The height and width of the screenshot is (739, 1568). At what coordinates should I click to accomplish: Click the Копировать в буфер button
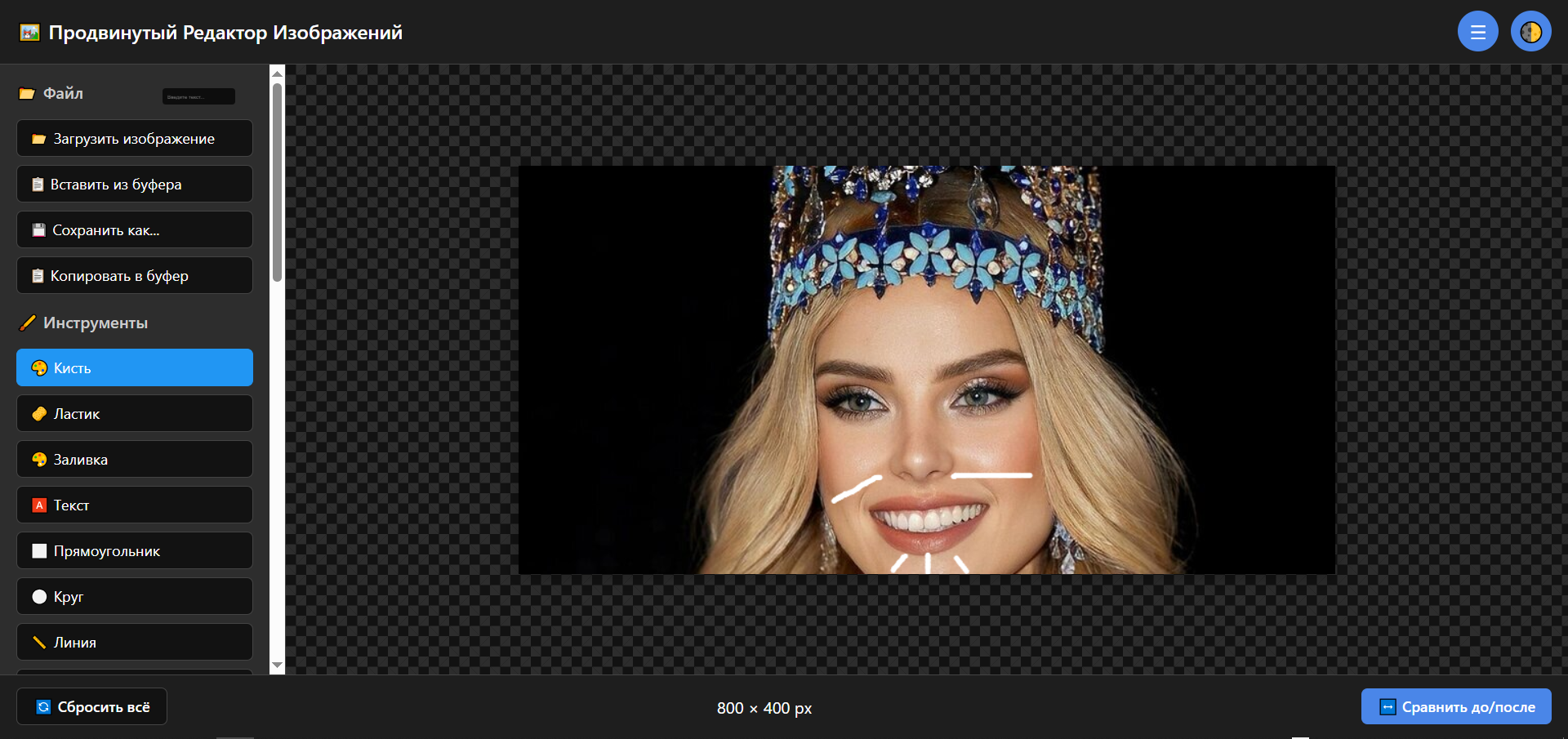tap(135, 276)
